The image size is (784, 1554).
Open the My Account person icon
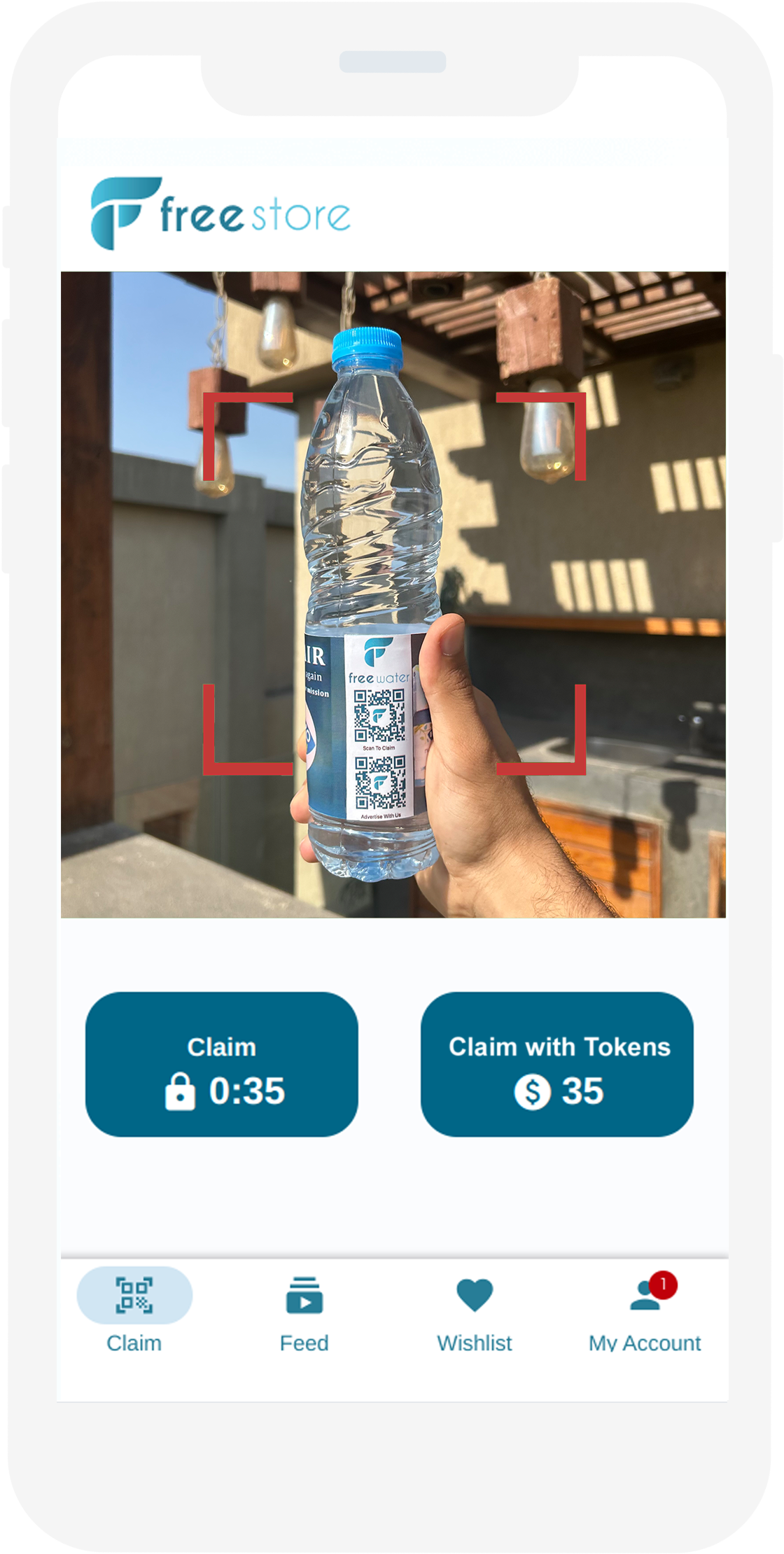coord(645,1296)
